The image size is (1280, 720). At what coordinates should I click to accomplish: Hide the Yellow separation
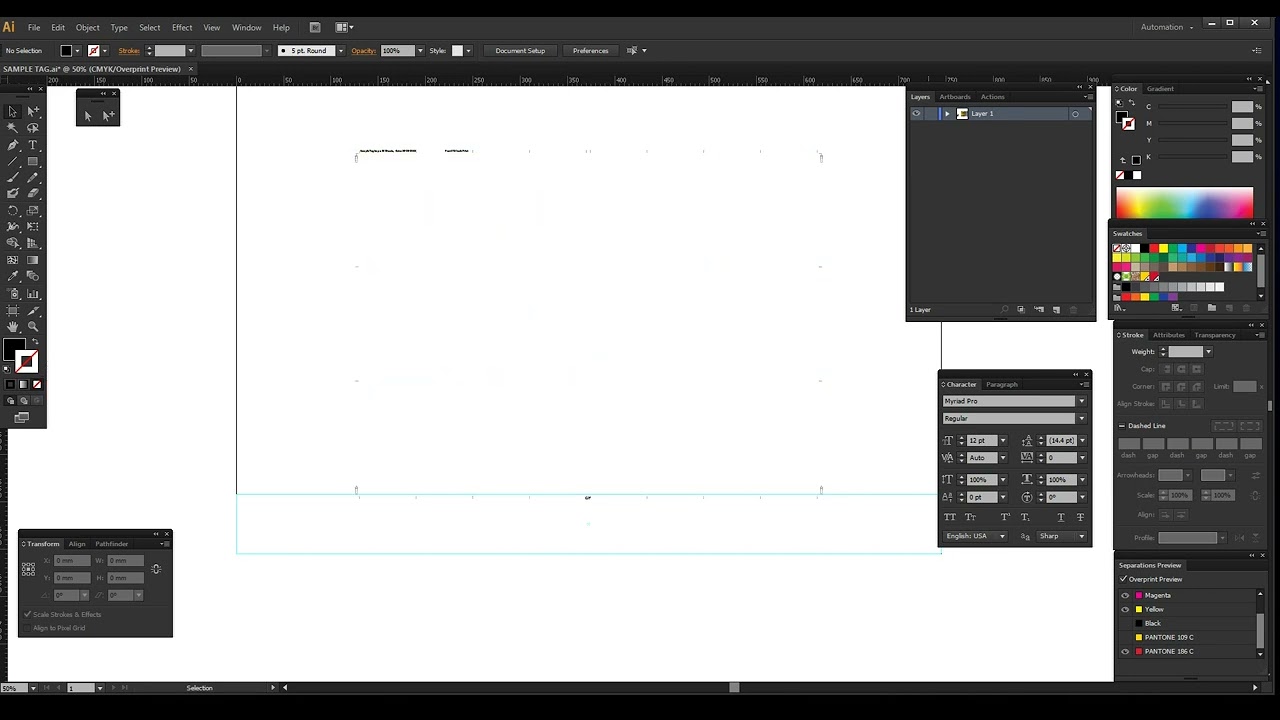pyautogui.click(x=1125, y=609)
